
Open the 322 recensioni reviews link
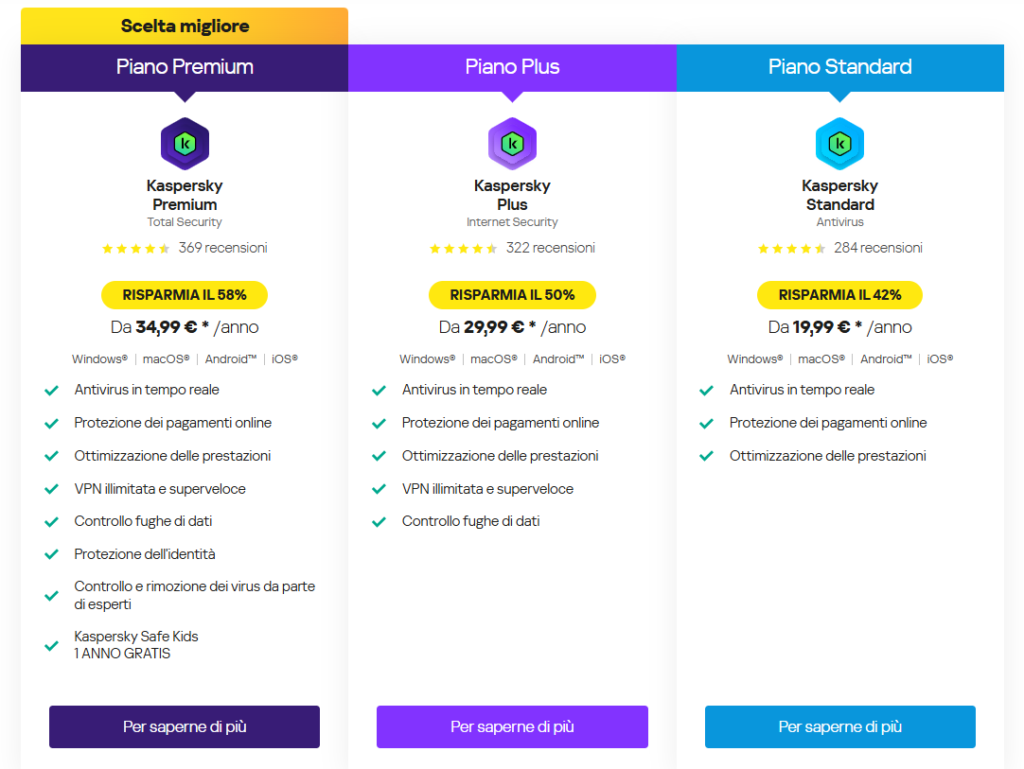[551, 248]
